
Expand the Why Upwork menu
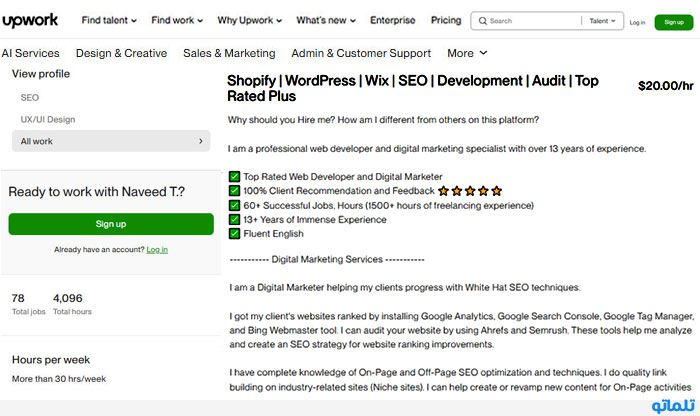(250, 21)
